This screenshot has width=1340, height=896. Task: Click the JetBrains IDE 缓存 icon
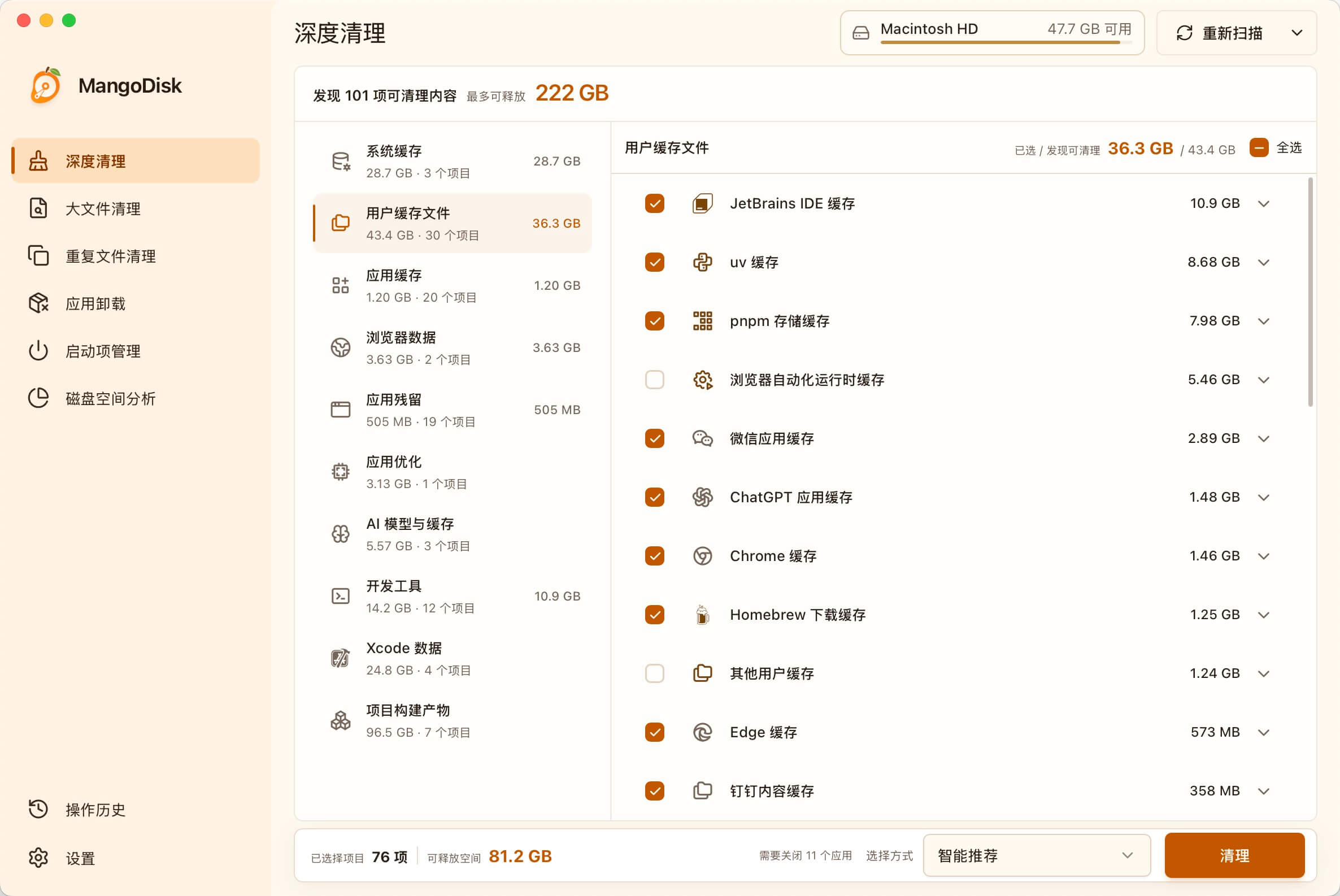(702, 203)
